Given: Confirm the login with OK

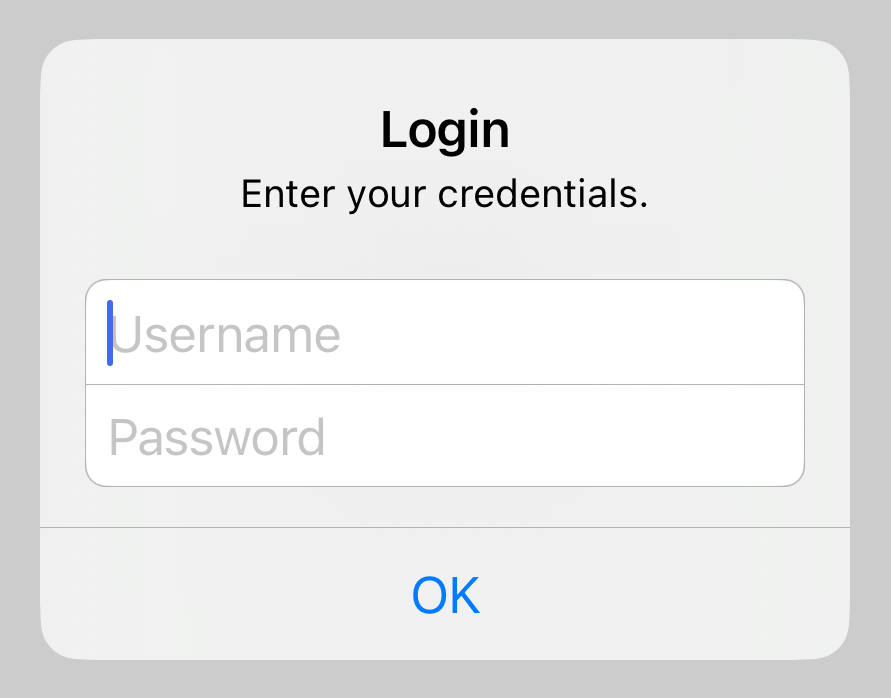Looking at the screenshot, I should click(x=445, y=595).
